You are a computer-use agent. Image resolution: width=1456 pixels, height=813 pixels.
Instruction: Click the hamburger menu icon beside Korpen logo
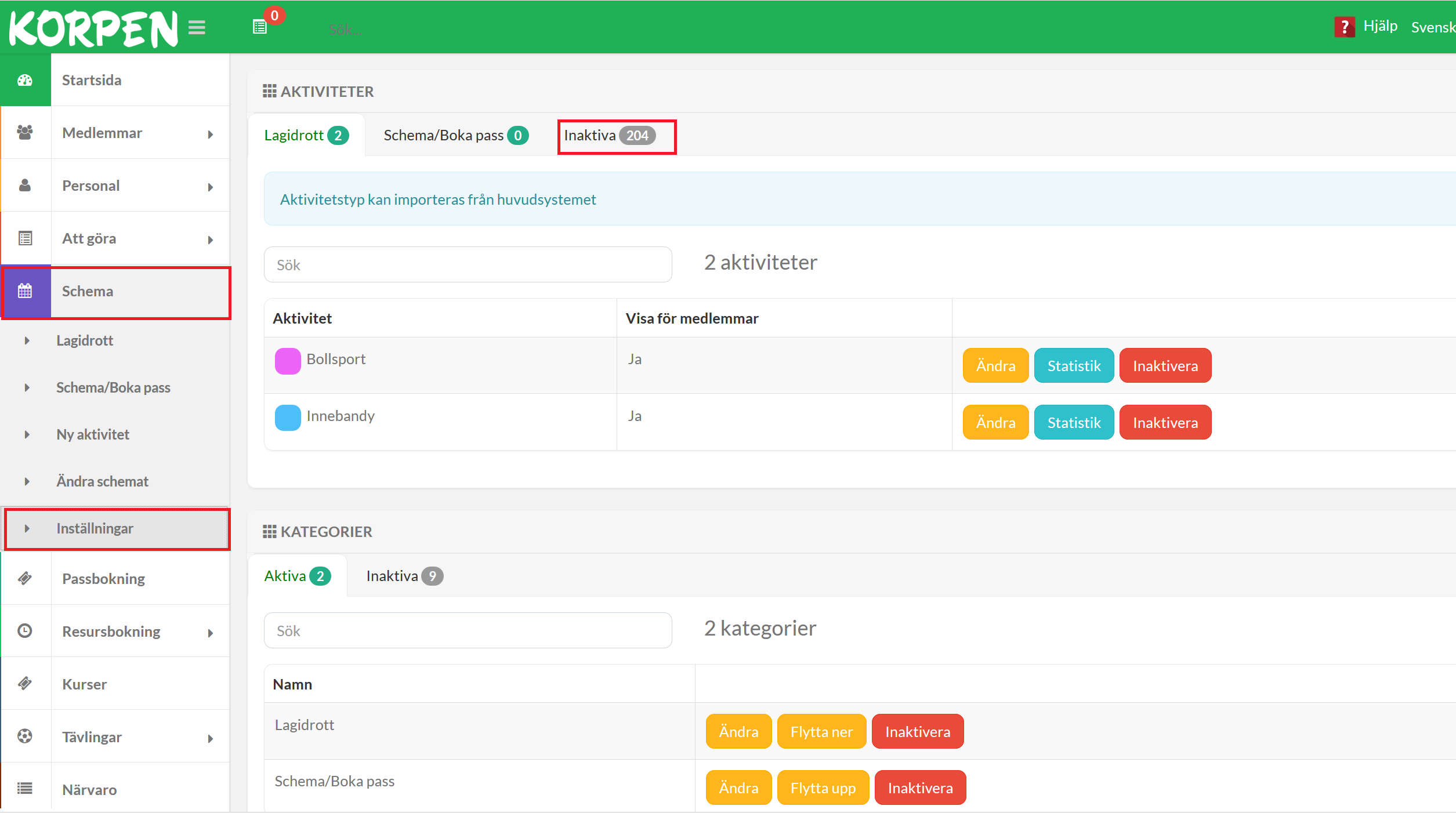(197, 27)
